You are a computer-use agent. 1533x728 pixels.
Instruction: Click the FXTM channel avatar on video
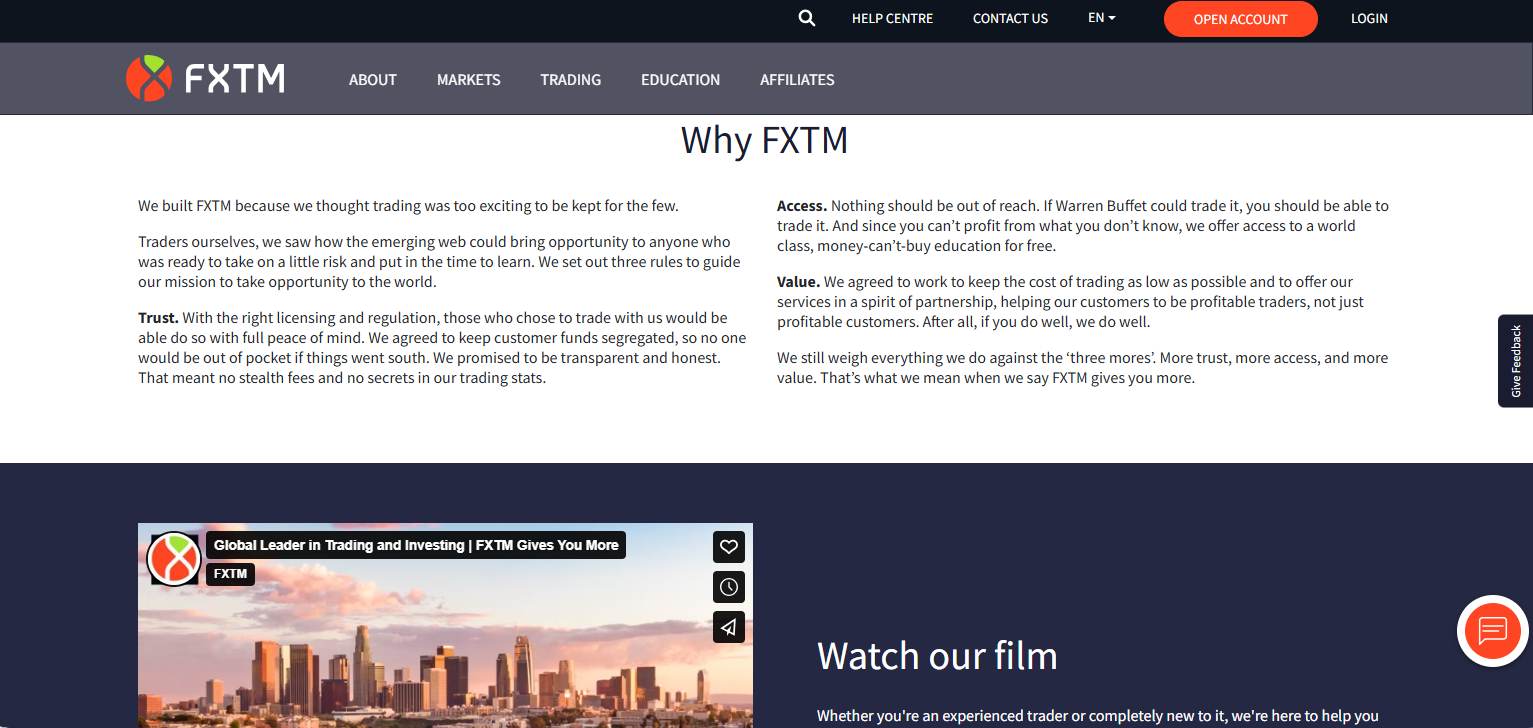[174, 558]
